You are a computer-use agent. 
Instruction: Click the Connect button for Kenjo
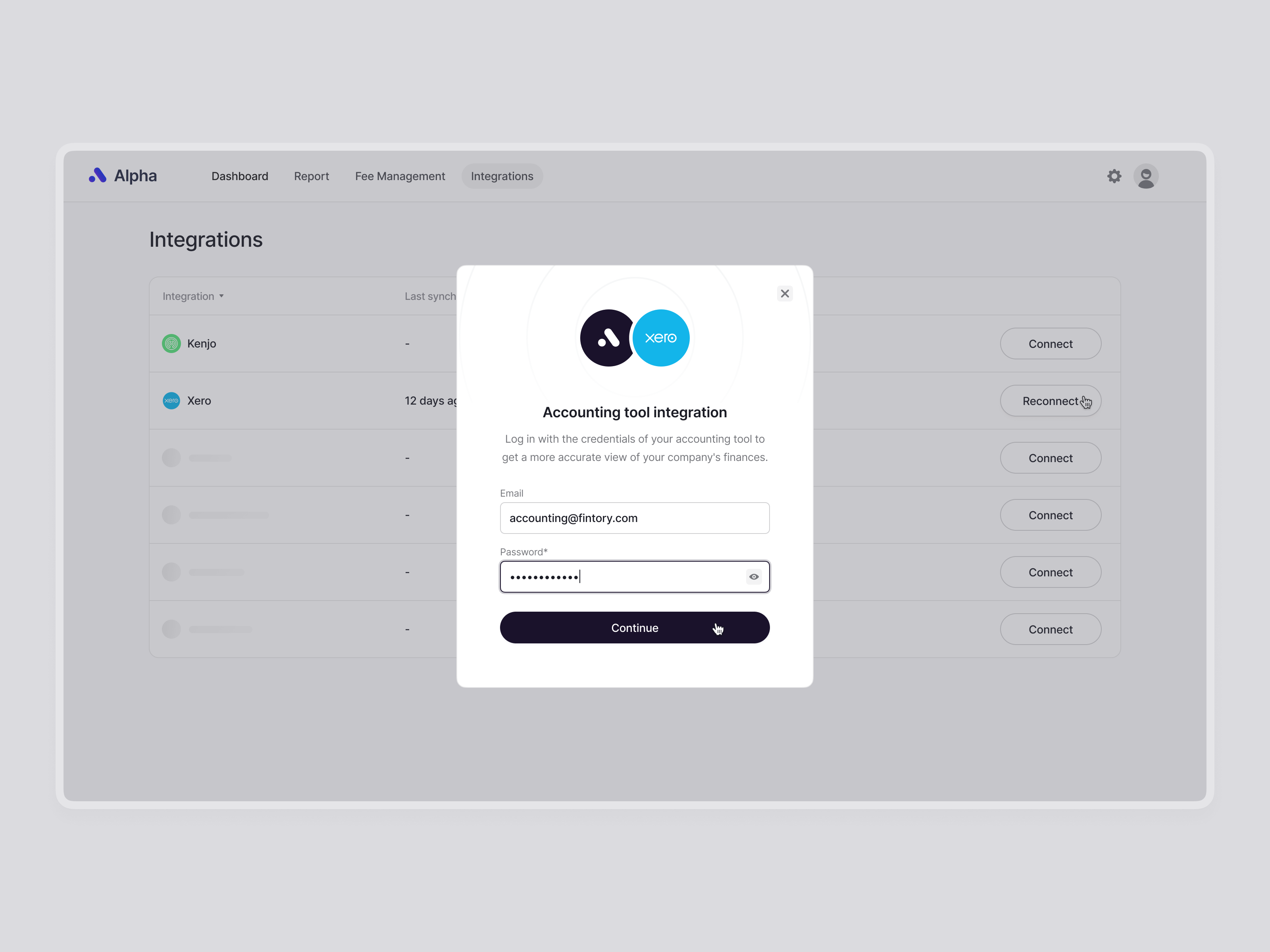coord(1050,343)
